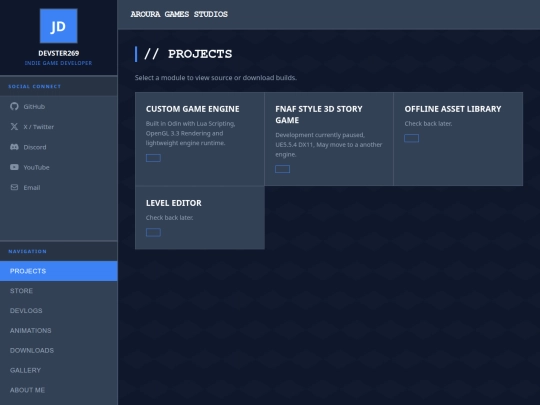Click the JD avatar logo
The width and height of the screenshot is (540, 405).
click(x=59, y=26)
